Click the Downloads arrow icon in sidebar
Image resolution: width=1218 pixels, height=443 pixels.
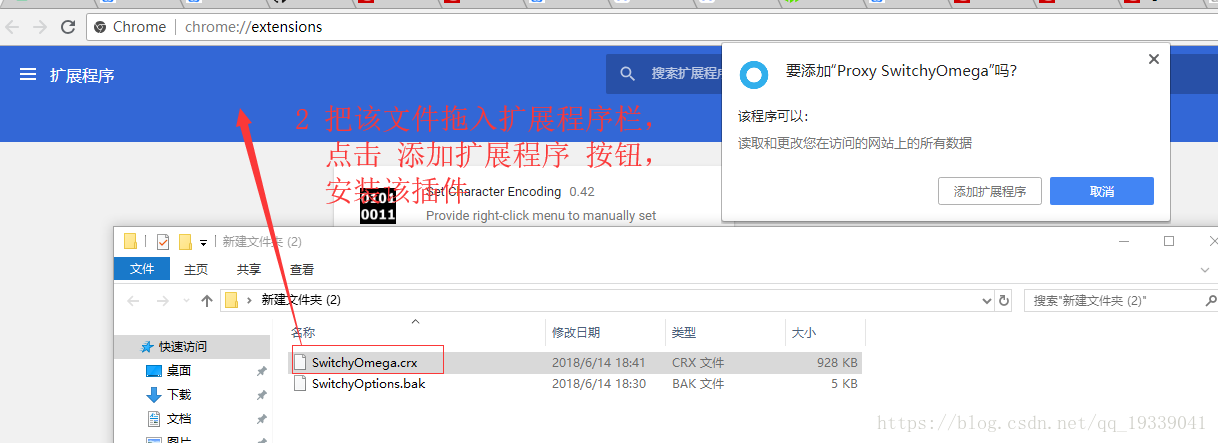click(x=154, y=395)
